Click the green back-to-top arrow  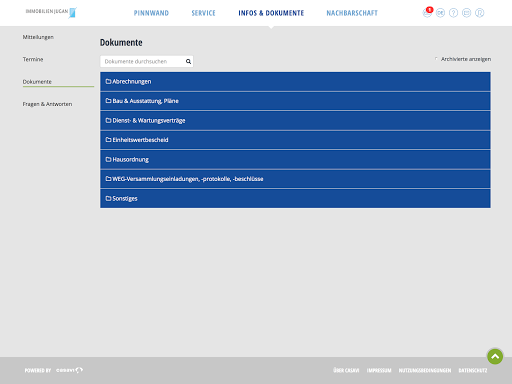point(495,356)
